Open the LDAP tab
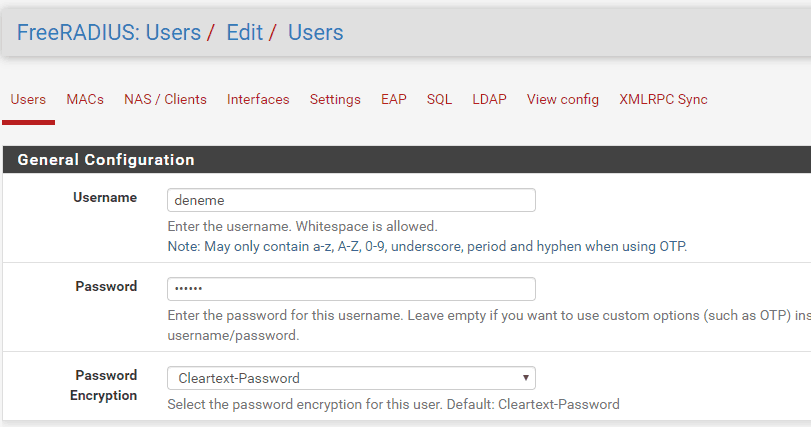 click(x=490, y=100)
